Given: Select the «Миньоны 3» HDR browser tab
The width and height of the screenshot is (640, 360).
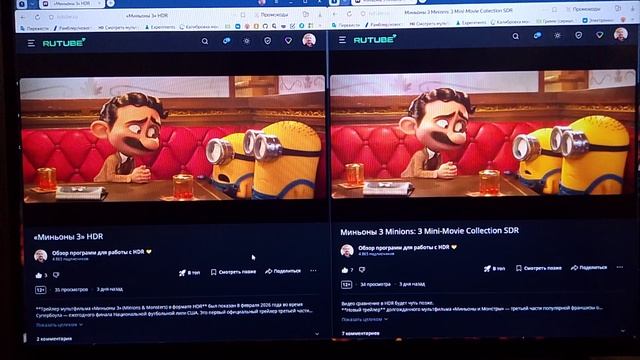Looking at the screenshot, I should point(71,4).
